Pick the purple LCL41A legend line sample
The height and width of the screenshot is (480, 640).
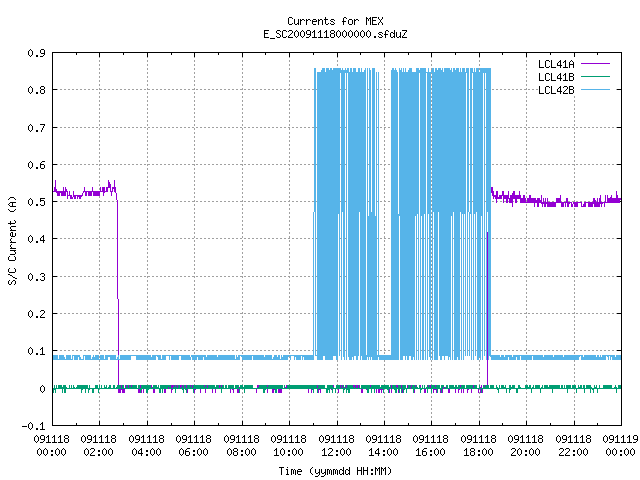pos(595,64)
